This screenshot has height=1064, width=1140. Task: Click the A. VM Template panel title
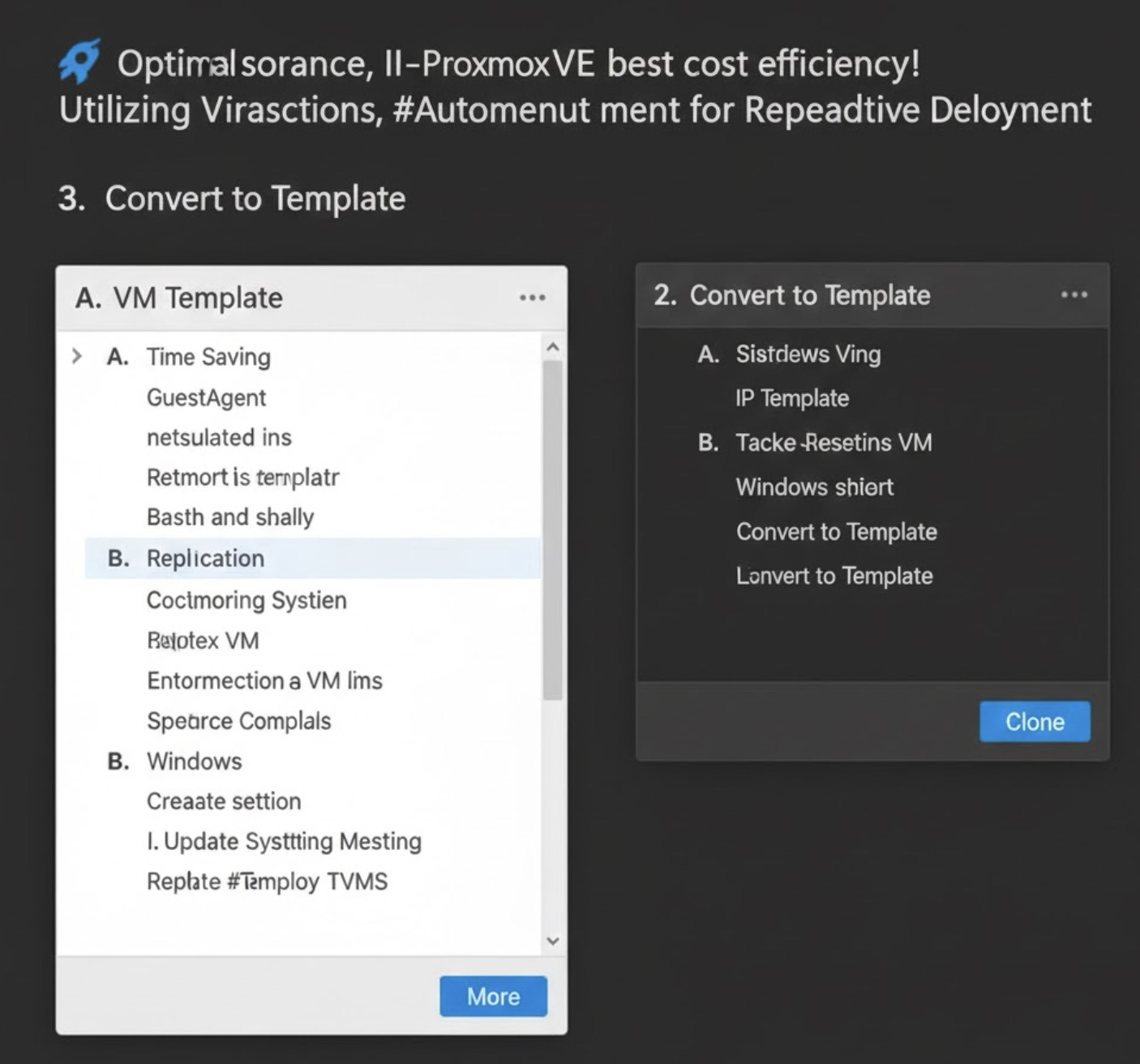179,298
